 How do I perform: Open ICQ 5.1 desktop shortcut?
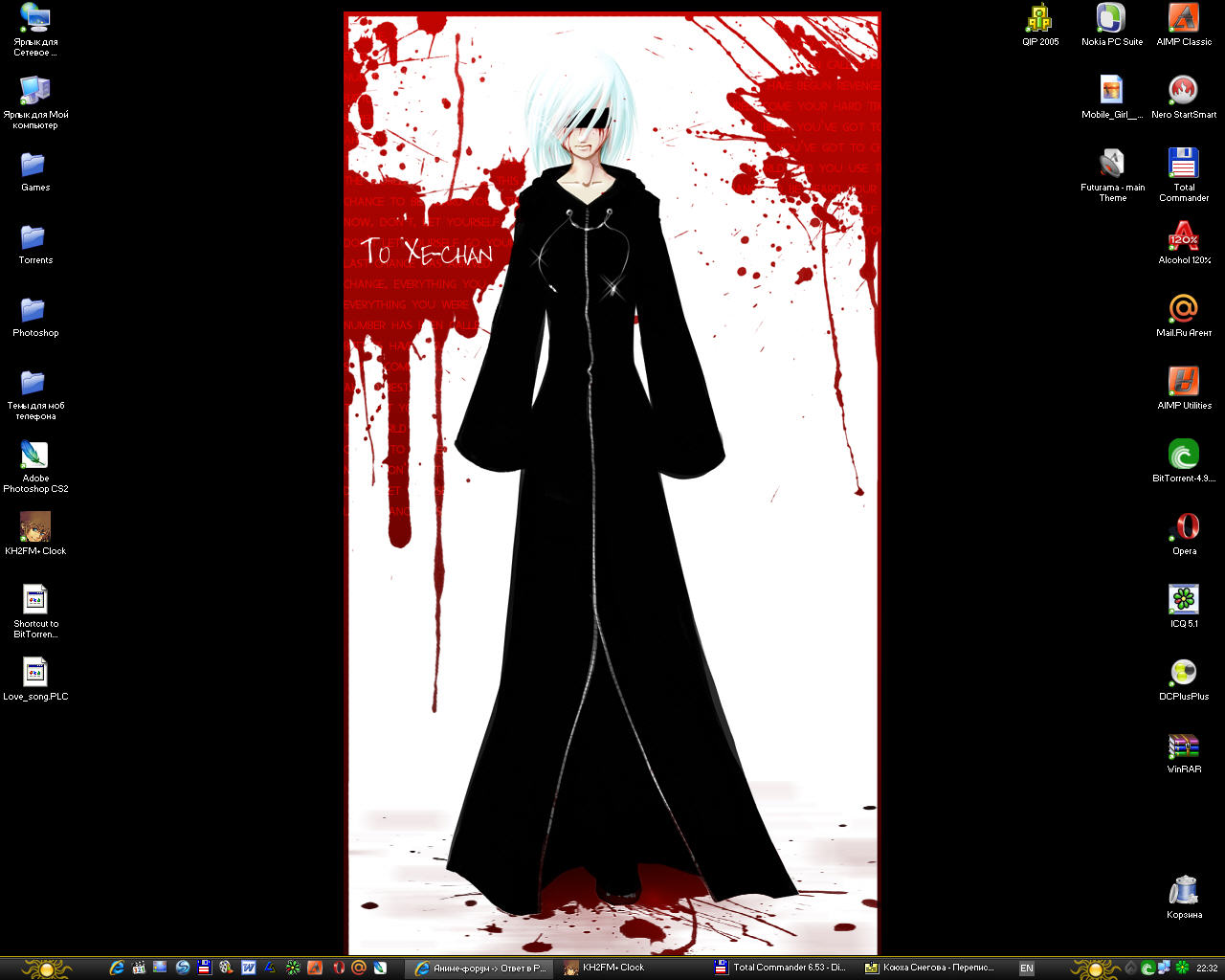[1184, 606]
